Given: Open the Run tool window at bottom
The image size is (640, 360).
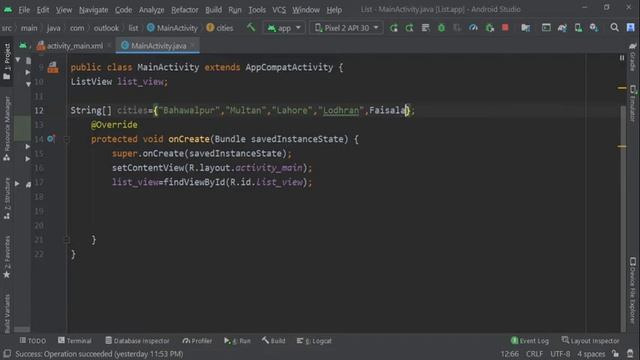Looking at the screenshot, I should point(237,340).
